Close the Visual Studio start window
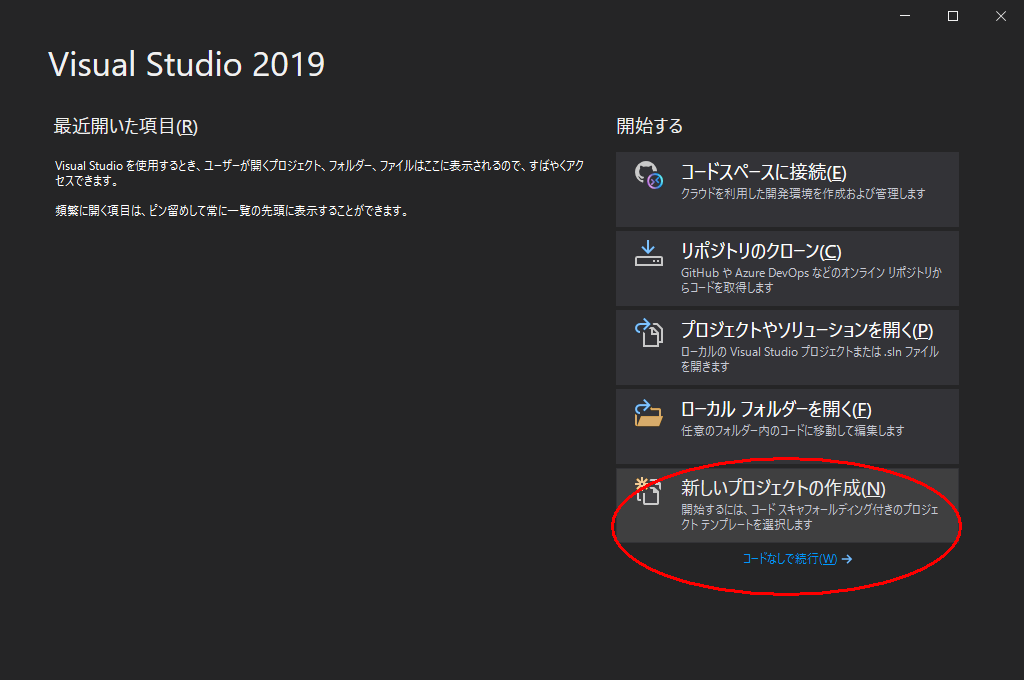This screenshot has height=680, width=1024. coord(1000,16)
